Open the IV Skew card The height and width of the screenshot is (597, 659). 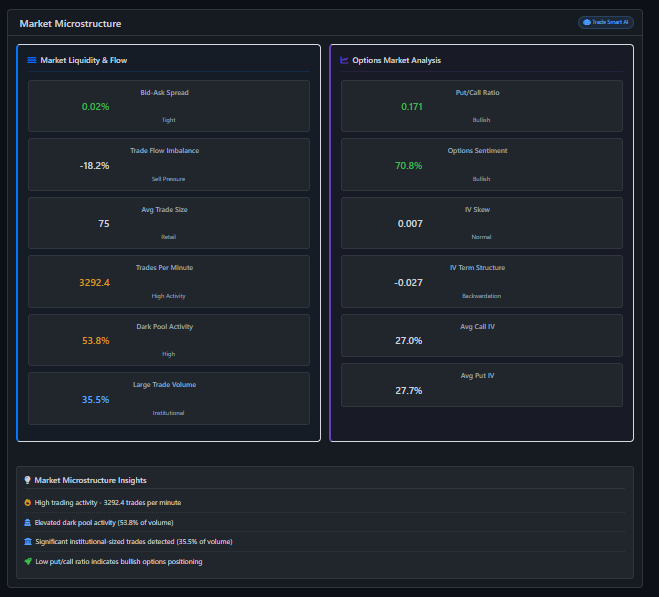pyautogui.click(x=481, y=222)
